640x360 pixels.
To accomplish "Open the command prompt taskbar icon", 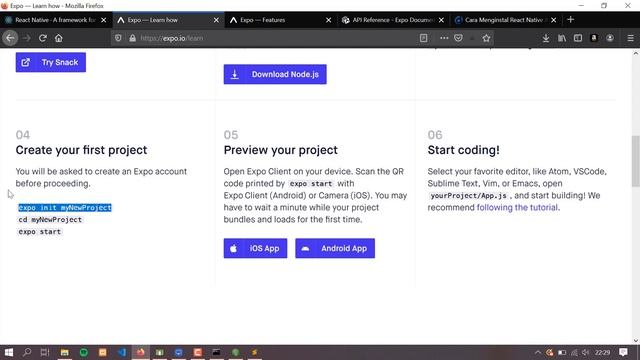I will [x=216, y=352].
